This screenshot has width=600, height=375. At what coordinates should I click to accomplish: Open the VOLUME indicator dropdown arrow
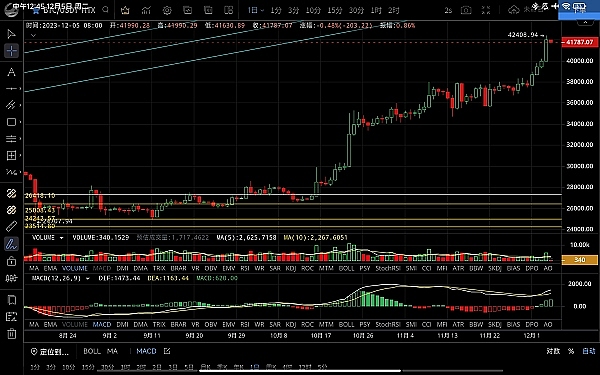pos(61,238)
